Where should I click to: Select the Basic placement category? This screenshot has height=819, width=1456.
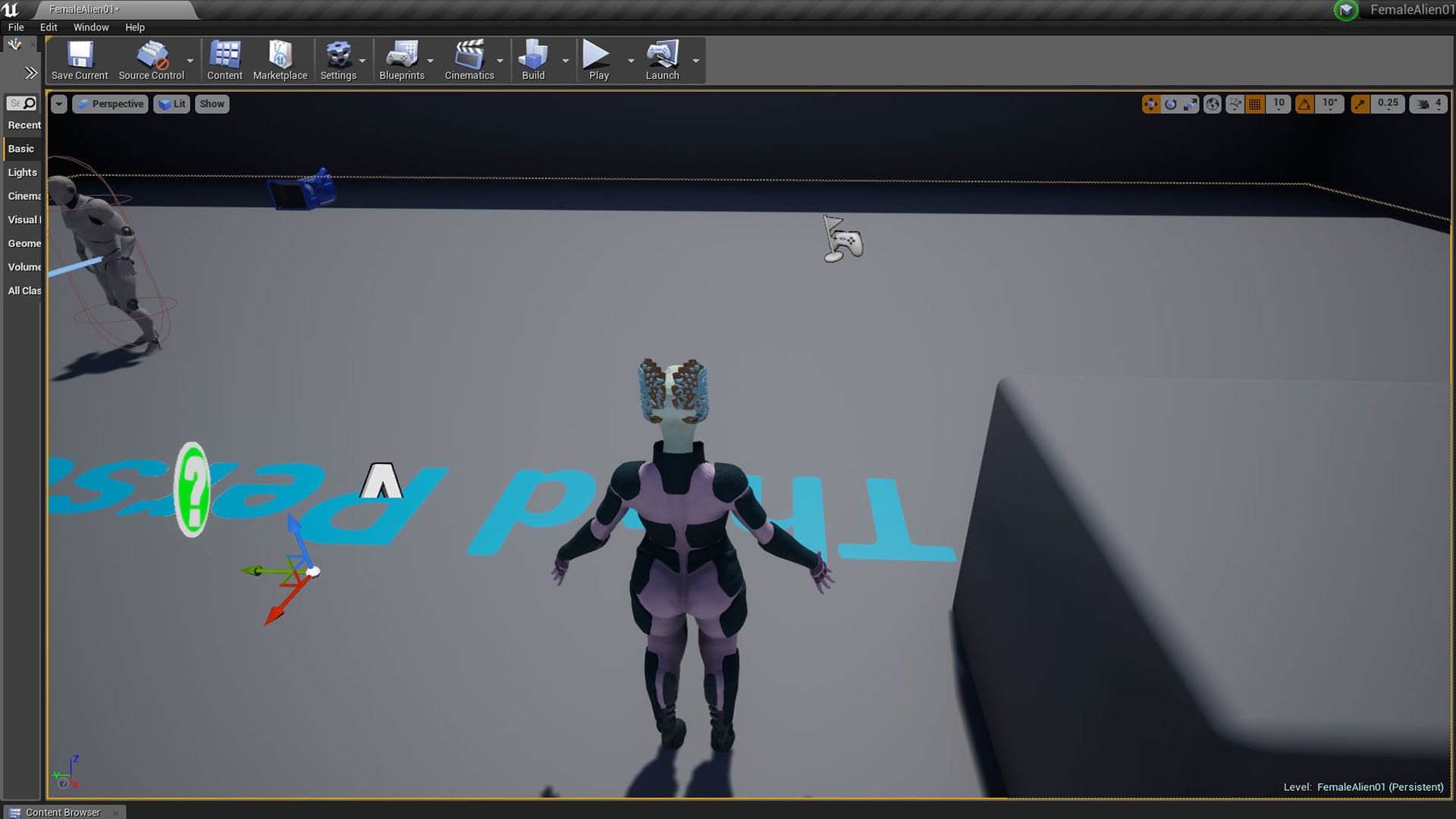23,149
